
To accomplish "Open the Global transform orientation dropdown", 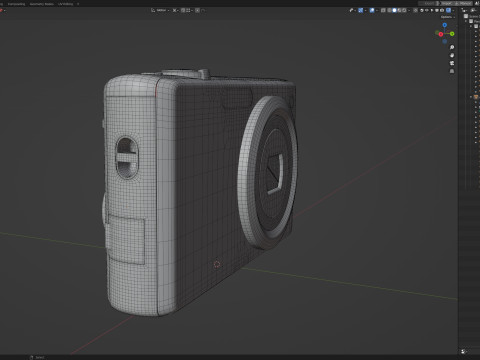I will coord(160,10).
